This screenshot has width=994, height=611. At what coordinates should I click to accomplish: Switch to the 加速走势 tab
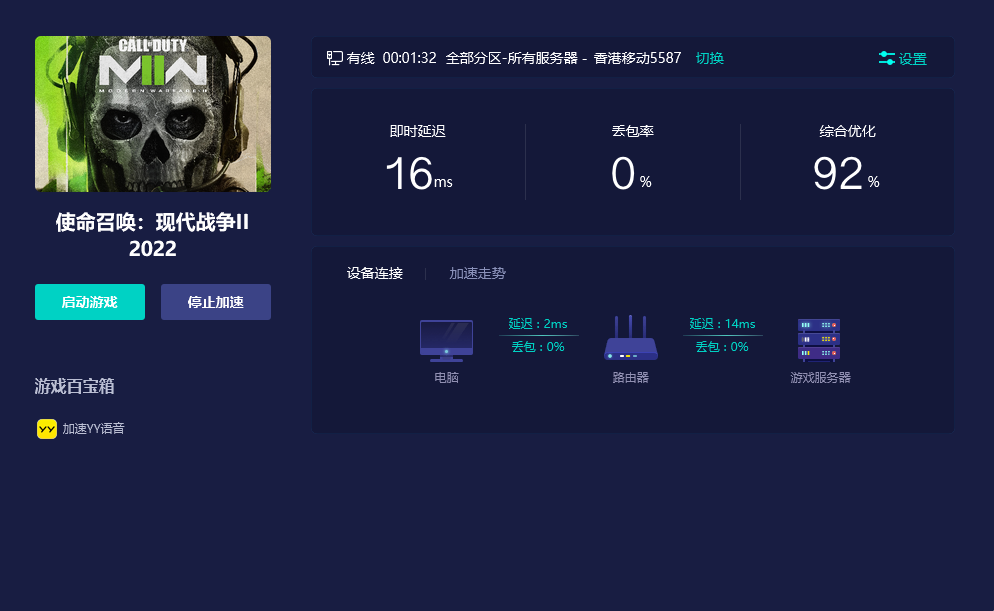click(x=477, y=273)
